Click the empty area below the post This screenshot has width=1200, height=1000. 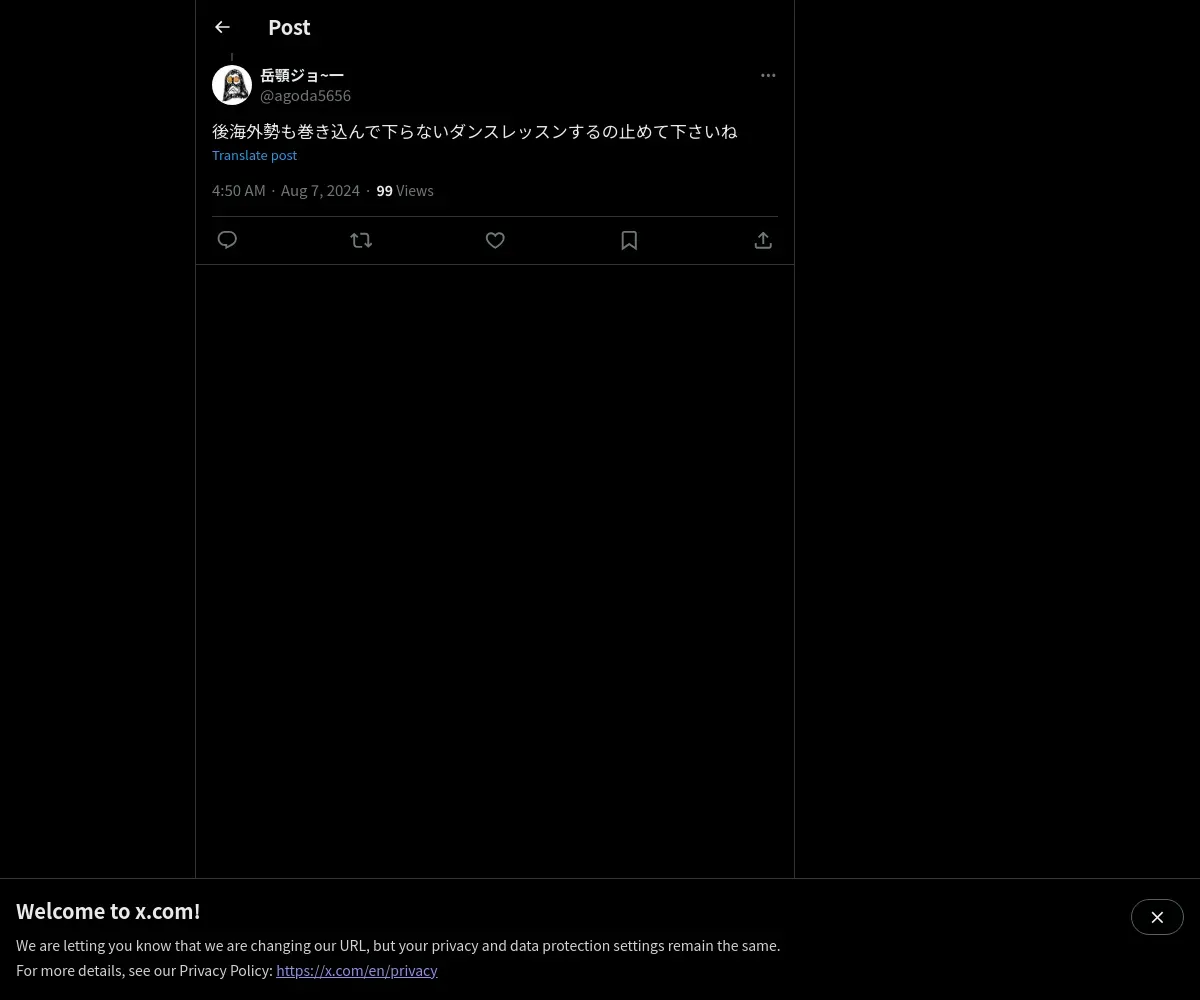click(495, 570)
